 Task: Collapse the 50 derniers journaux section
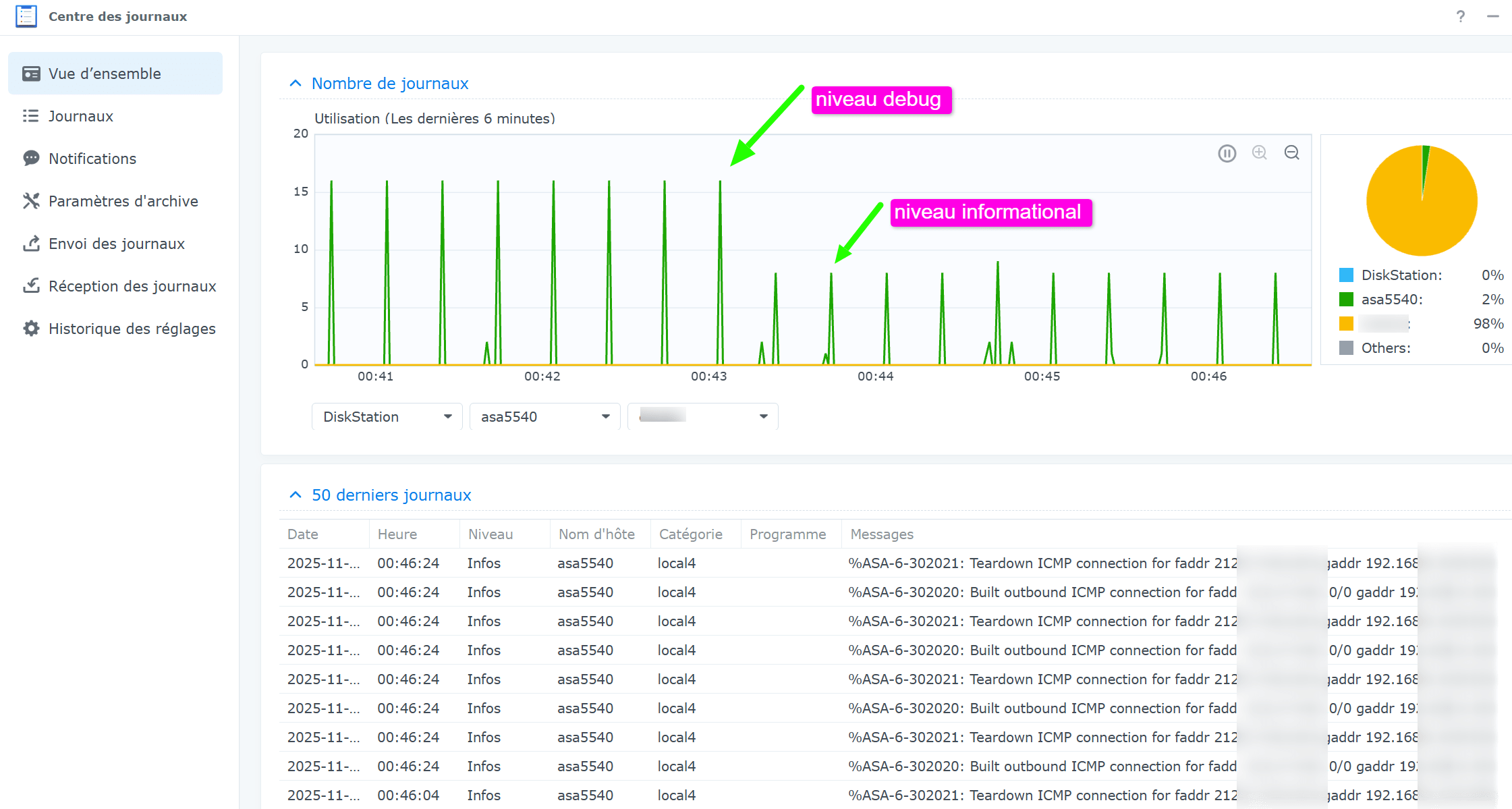296,495
